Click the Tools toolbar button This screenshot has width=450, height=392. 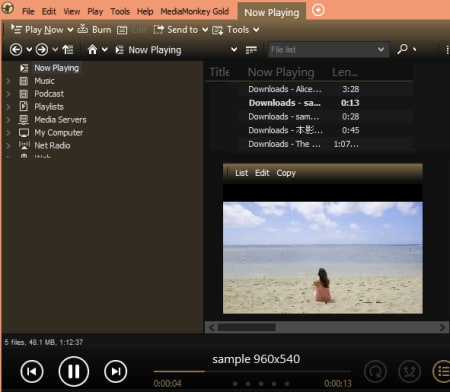click(231, 30)
